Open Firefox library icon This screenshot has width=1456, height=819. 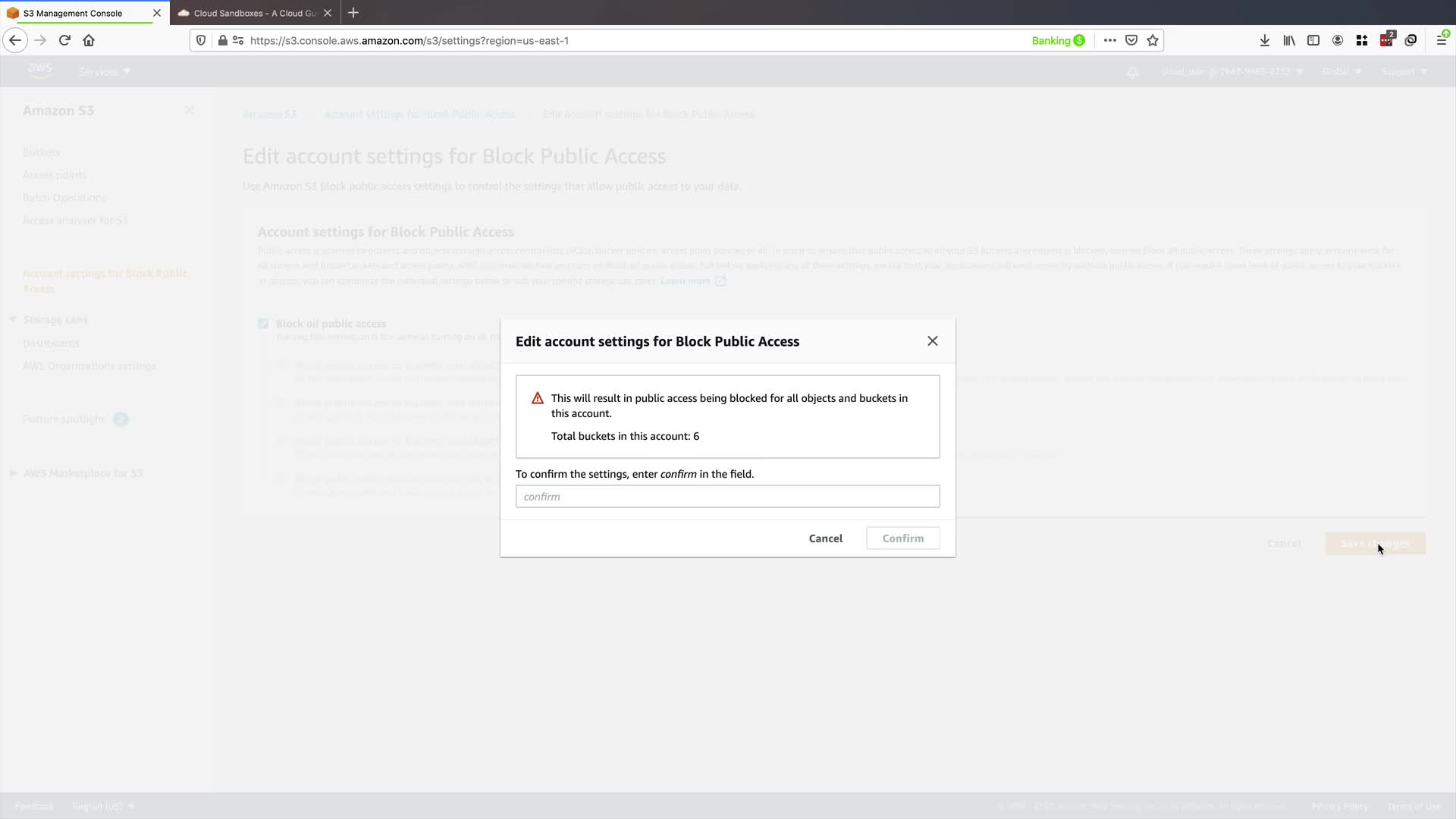coord(1288,40)
